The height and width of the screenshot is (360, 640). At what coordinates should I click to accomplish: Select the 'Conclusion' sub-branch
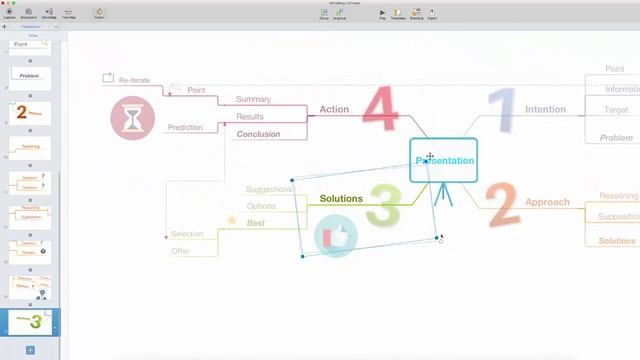coord(258,134)
